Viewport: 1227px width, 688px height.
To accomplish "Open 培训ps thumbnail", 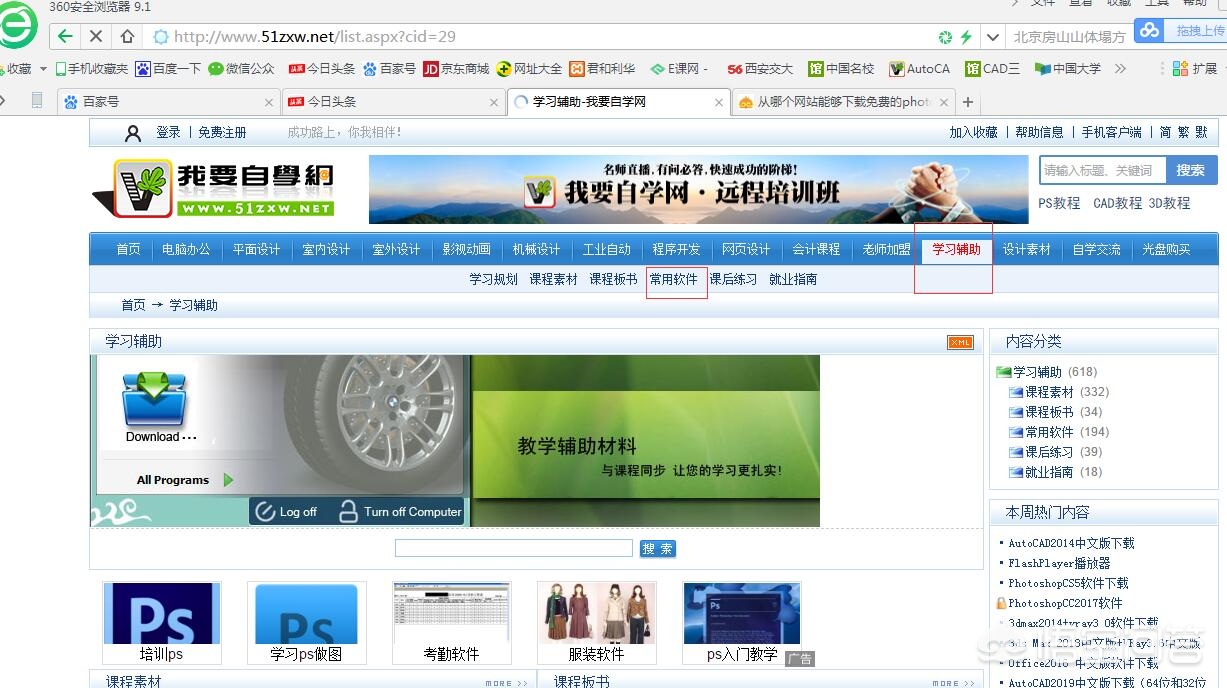I will click(x=162, y=623).
